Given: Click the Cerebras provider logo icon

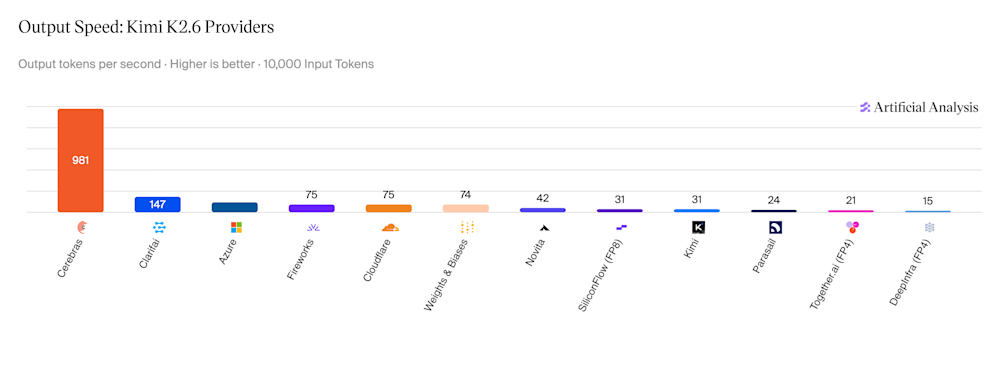Looking at the screenshot, I should [x=82, y=227].
